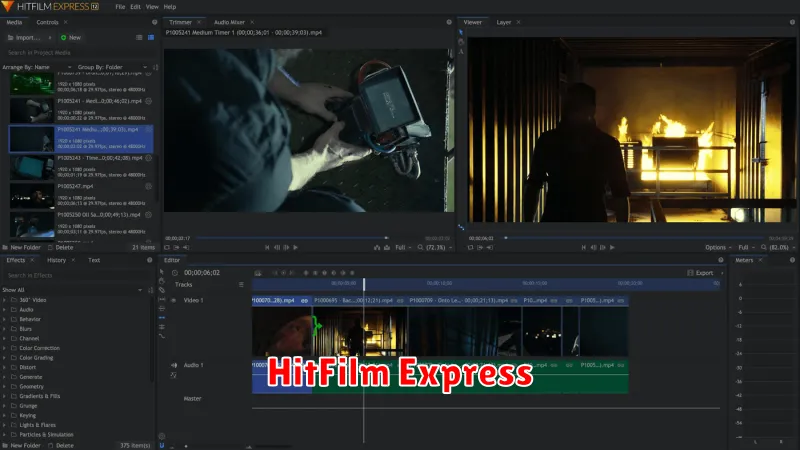800x450 pixels.
Task: Toggle loop playback in Trimmer
Action: coord(167,247)
